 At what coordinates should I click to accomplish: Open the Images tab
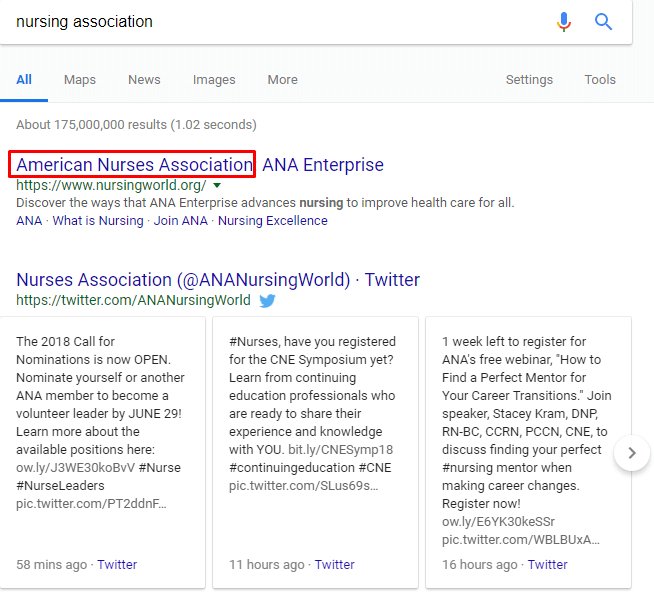click(x=214, y=80)
